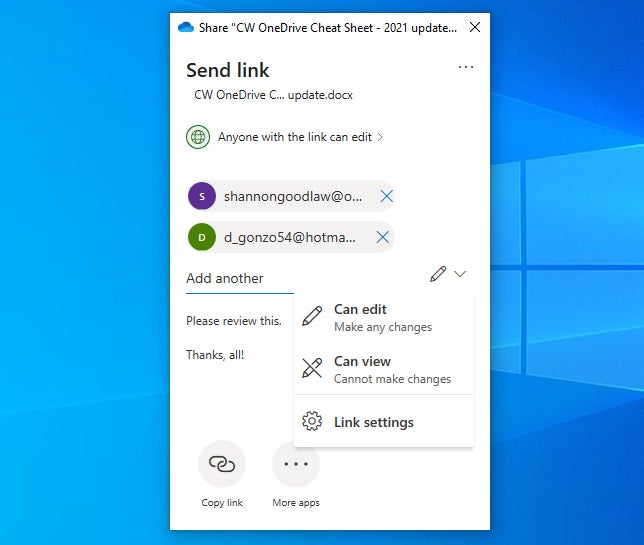Select the shannongoodlaw@o... recipient chip
The width and height of the screenshot is (644, 545).
(x=291, y=196)
